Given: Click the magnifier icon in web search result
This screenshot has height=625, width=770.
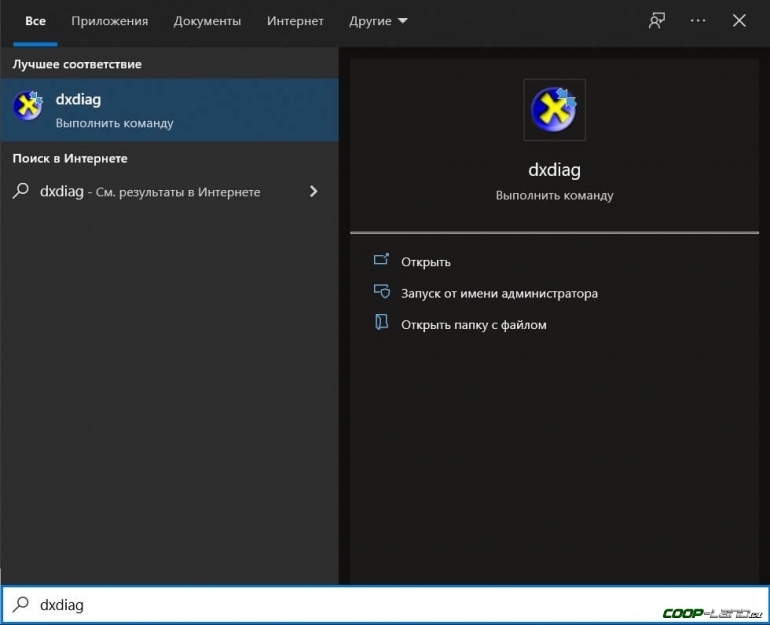Looking at the screenshot, I should (x=20, y=191).
